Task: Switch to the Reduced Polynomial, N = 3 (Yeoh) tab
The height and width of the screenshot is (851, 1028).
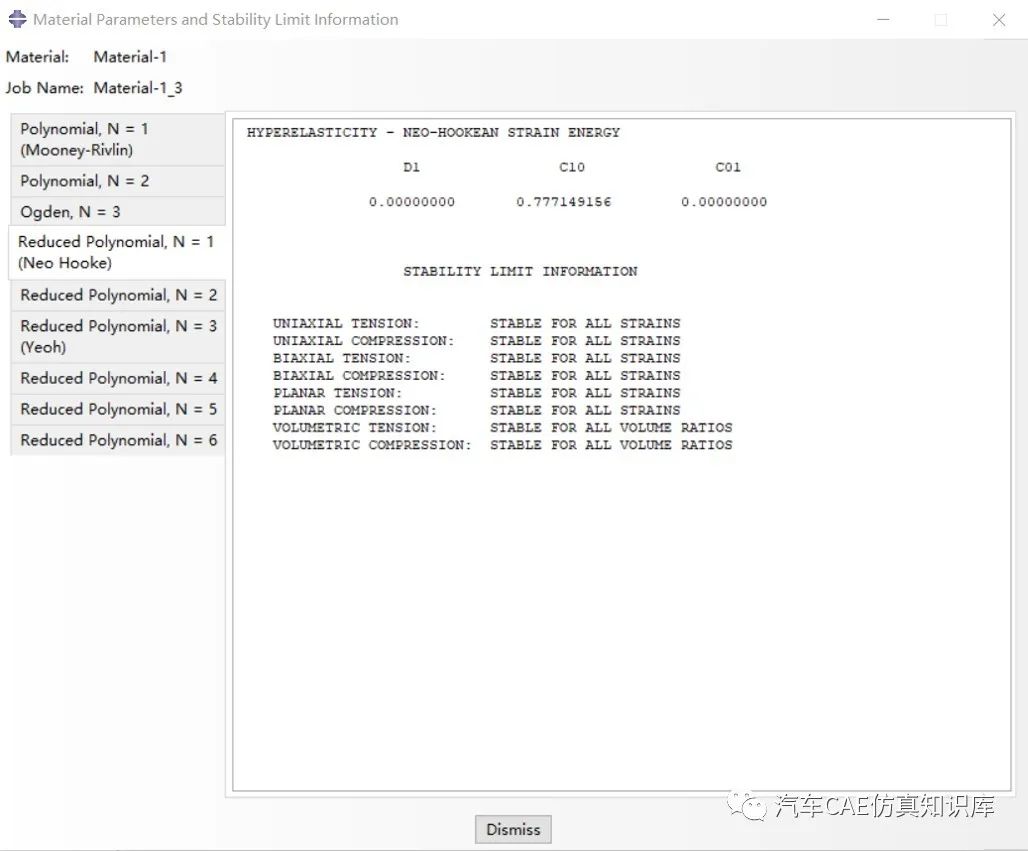Action: (117, 335)
